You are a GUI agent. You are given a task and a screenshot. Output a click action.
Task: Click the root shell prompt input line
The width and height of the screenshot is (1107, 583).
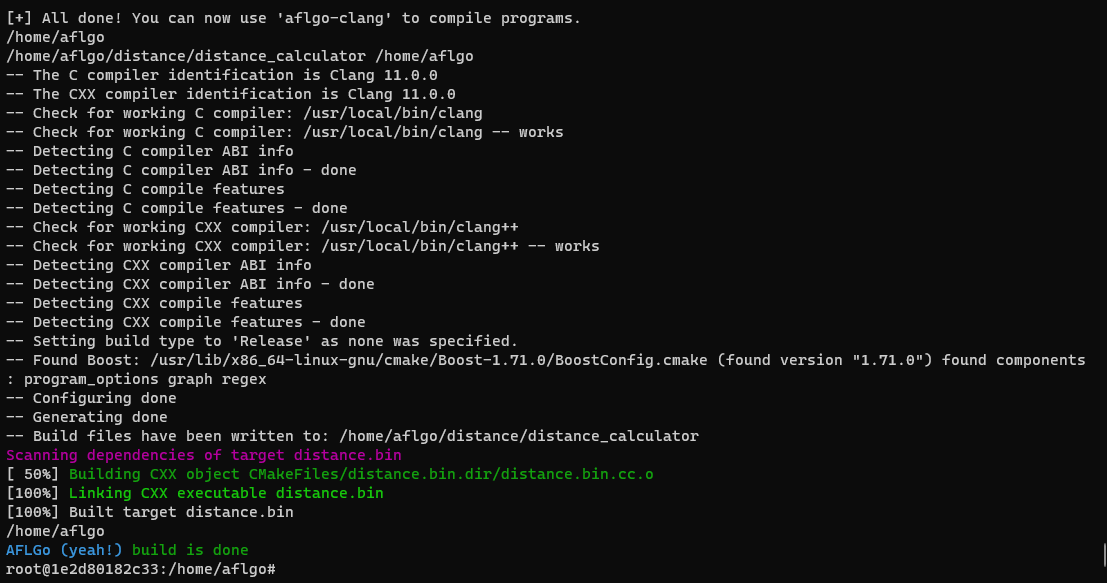tap(140, 569)
